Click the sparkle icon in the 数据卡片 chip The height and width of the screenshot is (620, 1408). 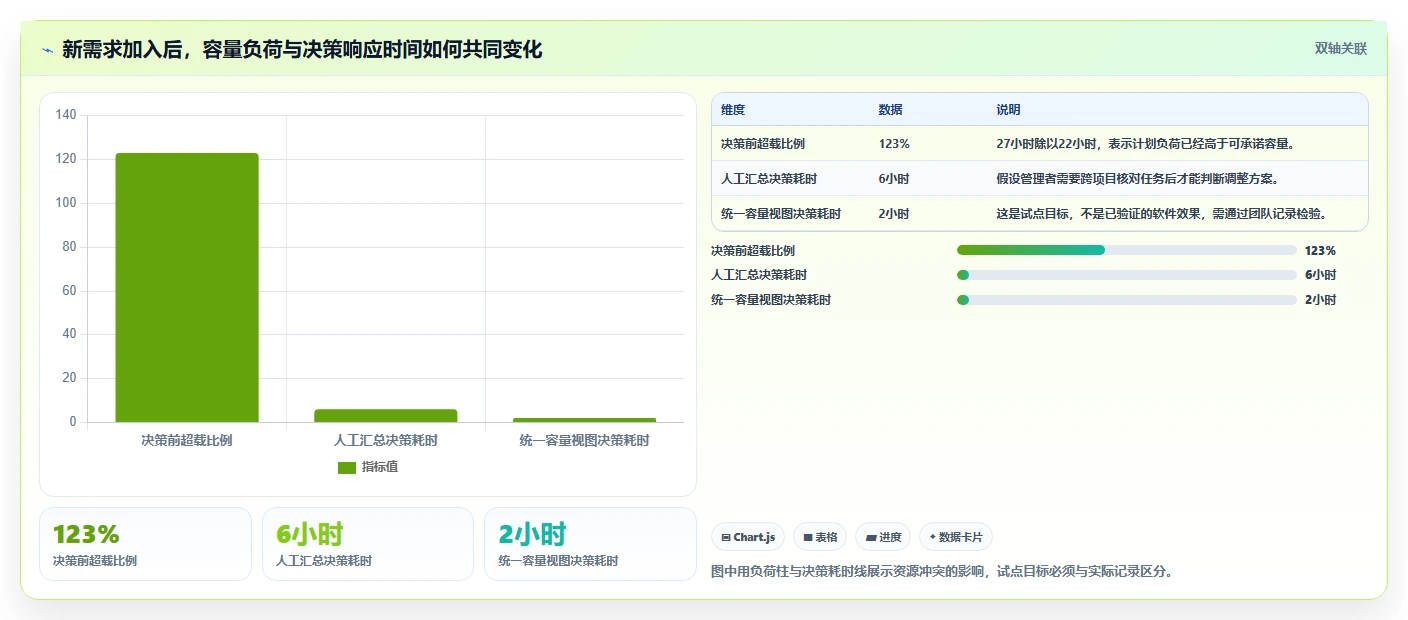point(933,537)
